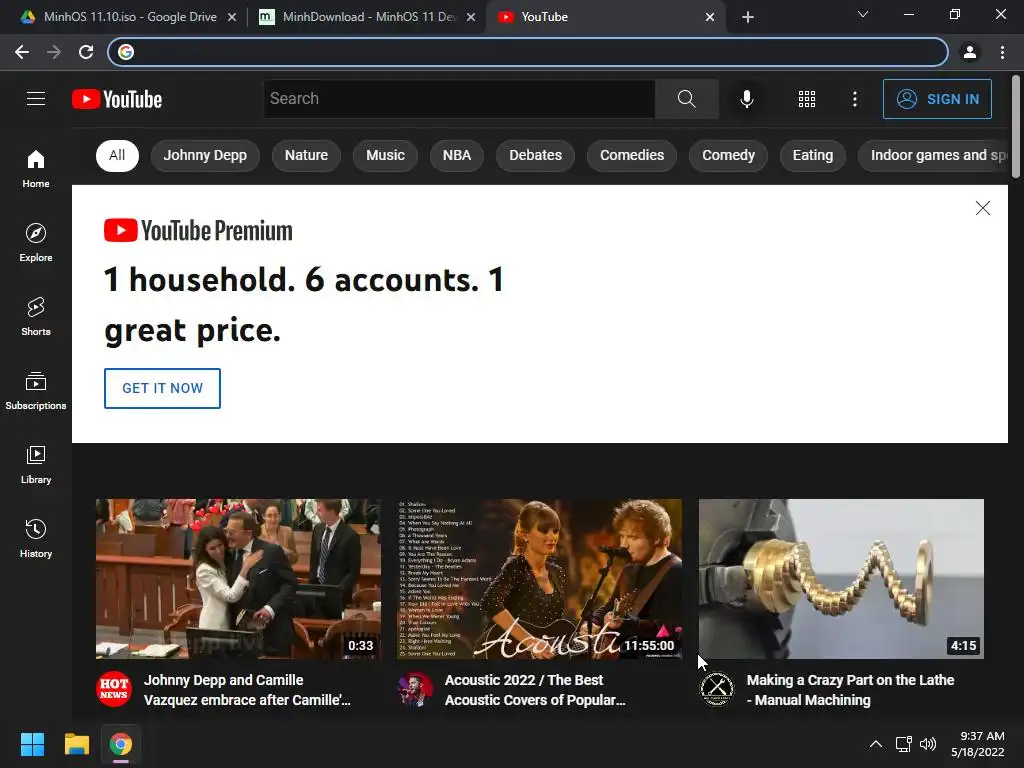Click the Acoustic 2022 channel avatar
1024x768 pixels.
pyautogui.click(x=415, y=689)
